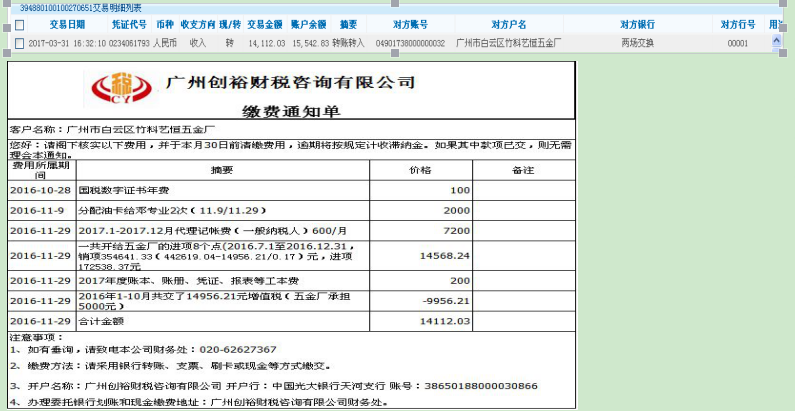Image resolution: width=795 pixels, height=411 pixels.
Task: Click the 转账转入 summary cell
Action: (348, 44)
